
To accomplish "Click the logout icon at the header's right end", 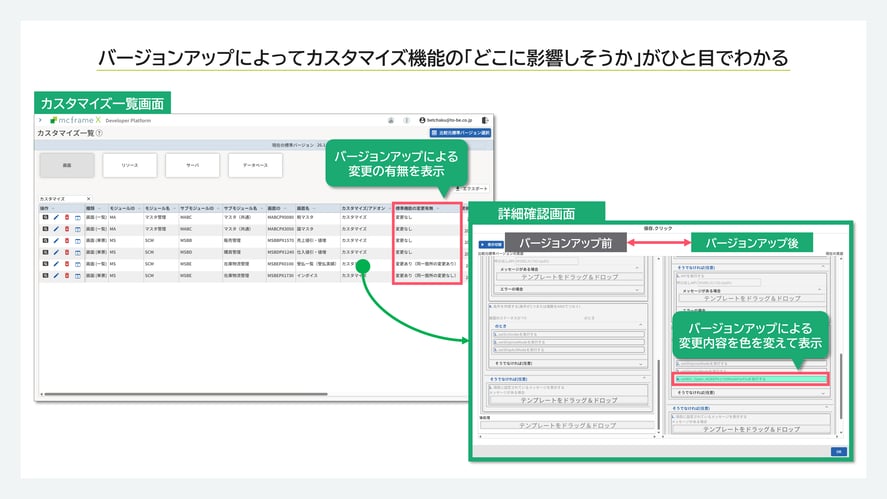I will tap(485, 120).
